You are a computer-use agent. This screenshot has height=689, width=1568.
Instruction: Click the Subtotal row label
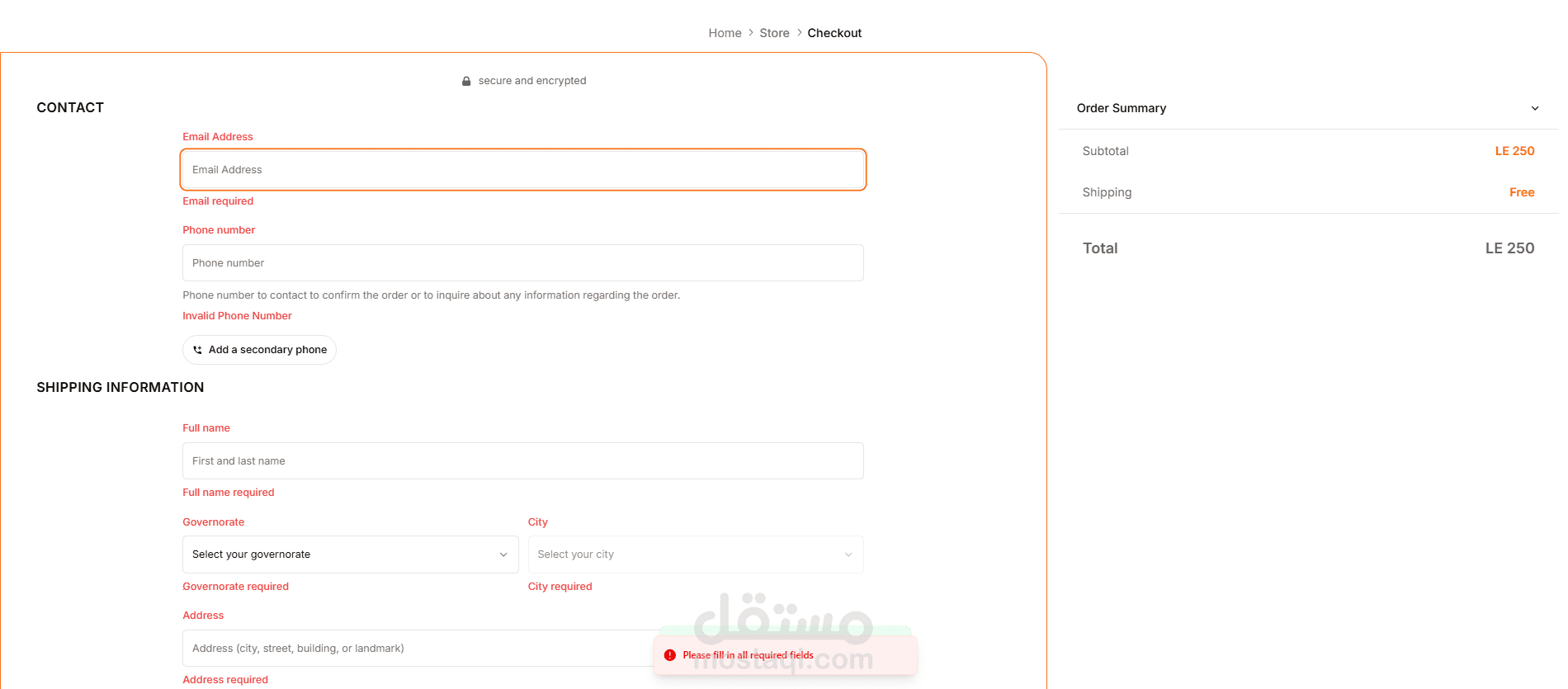[1105, 151]
